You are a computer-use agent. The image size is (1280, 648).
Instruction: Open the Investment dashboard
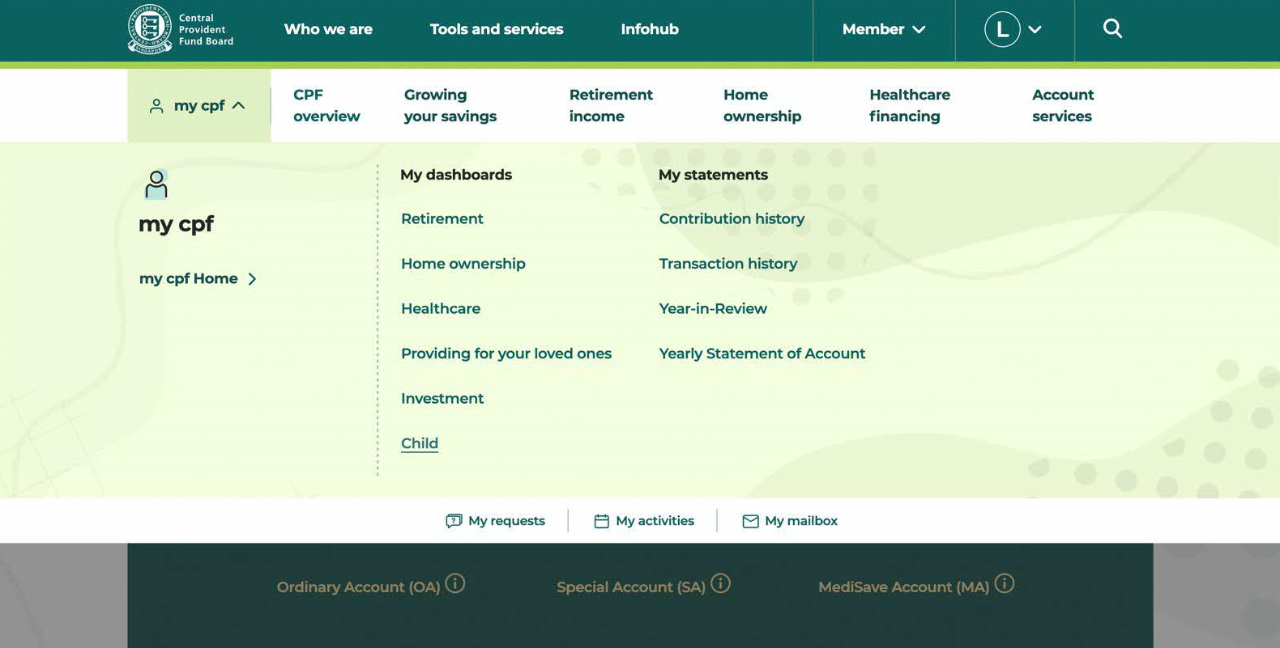tap(442, 399)
